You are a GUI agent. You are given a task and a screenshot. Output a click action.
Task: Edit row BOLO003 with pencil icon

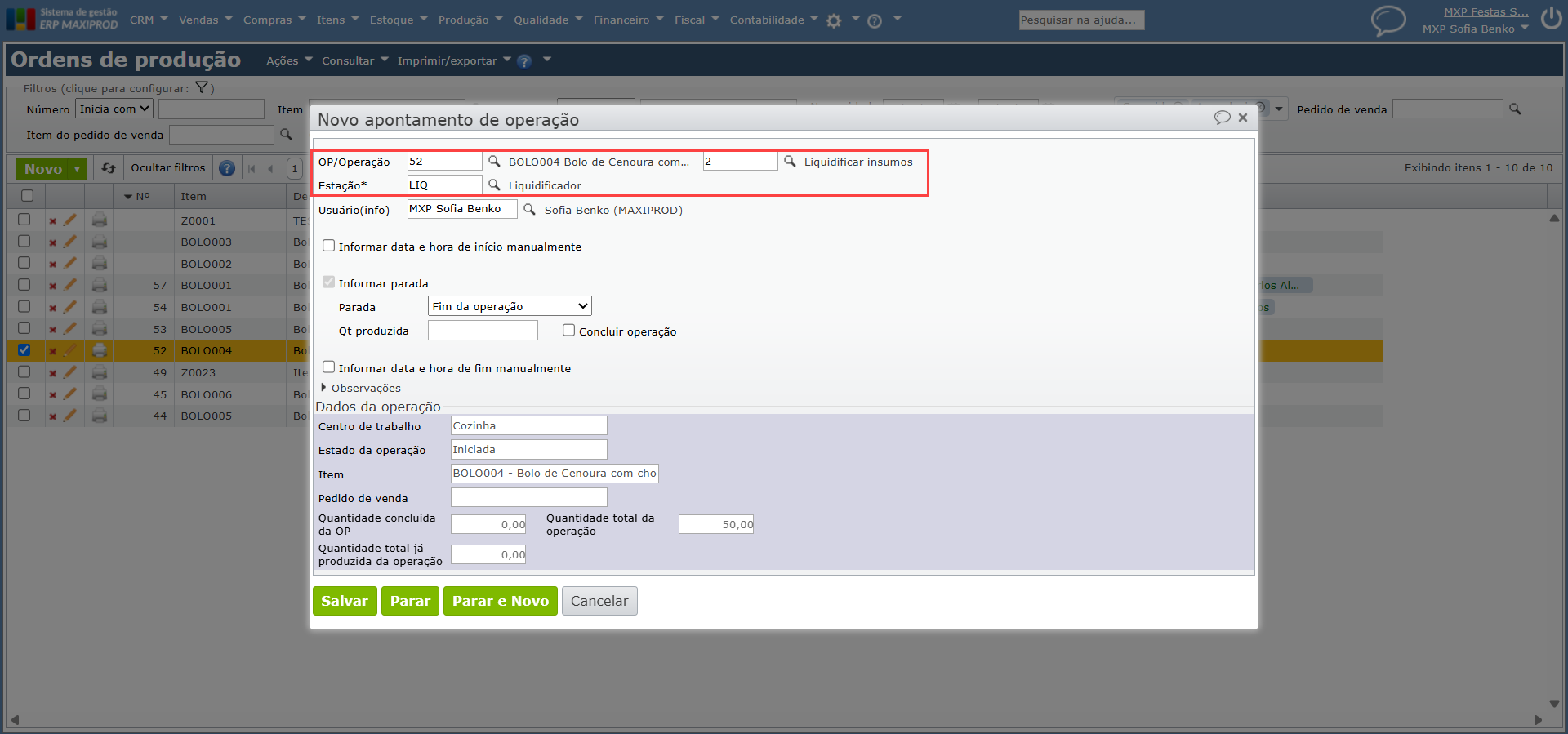click(70, 242)
